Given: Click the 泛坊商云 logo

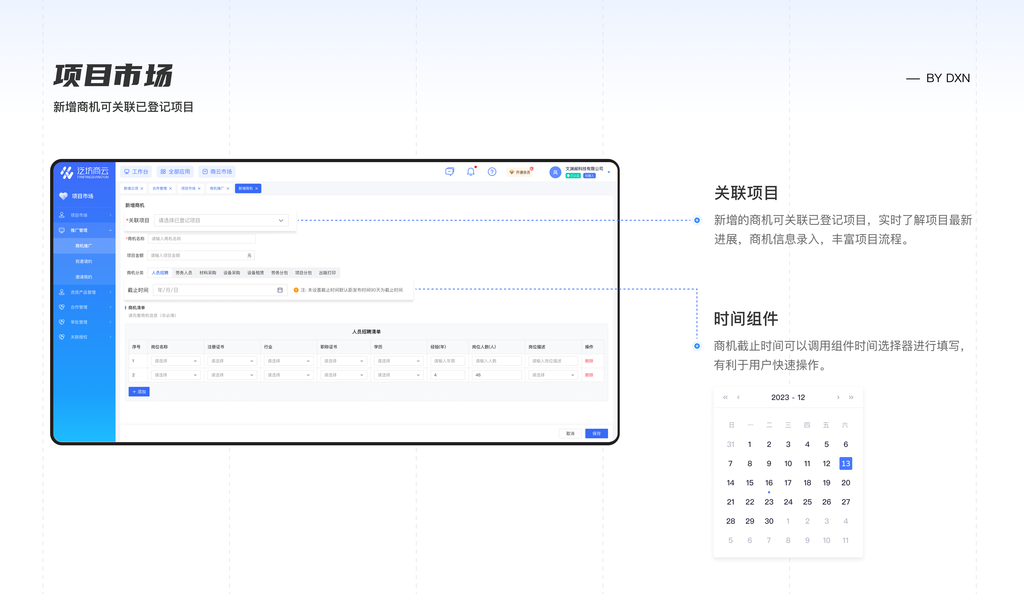Looking at the screenshot, I should point(84,172).
